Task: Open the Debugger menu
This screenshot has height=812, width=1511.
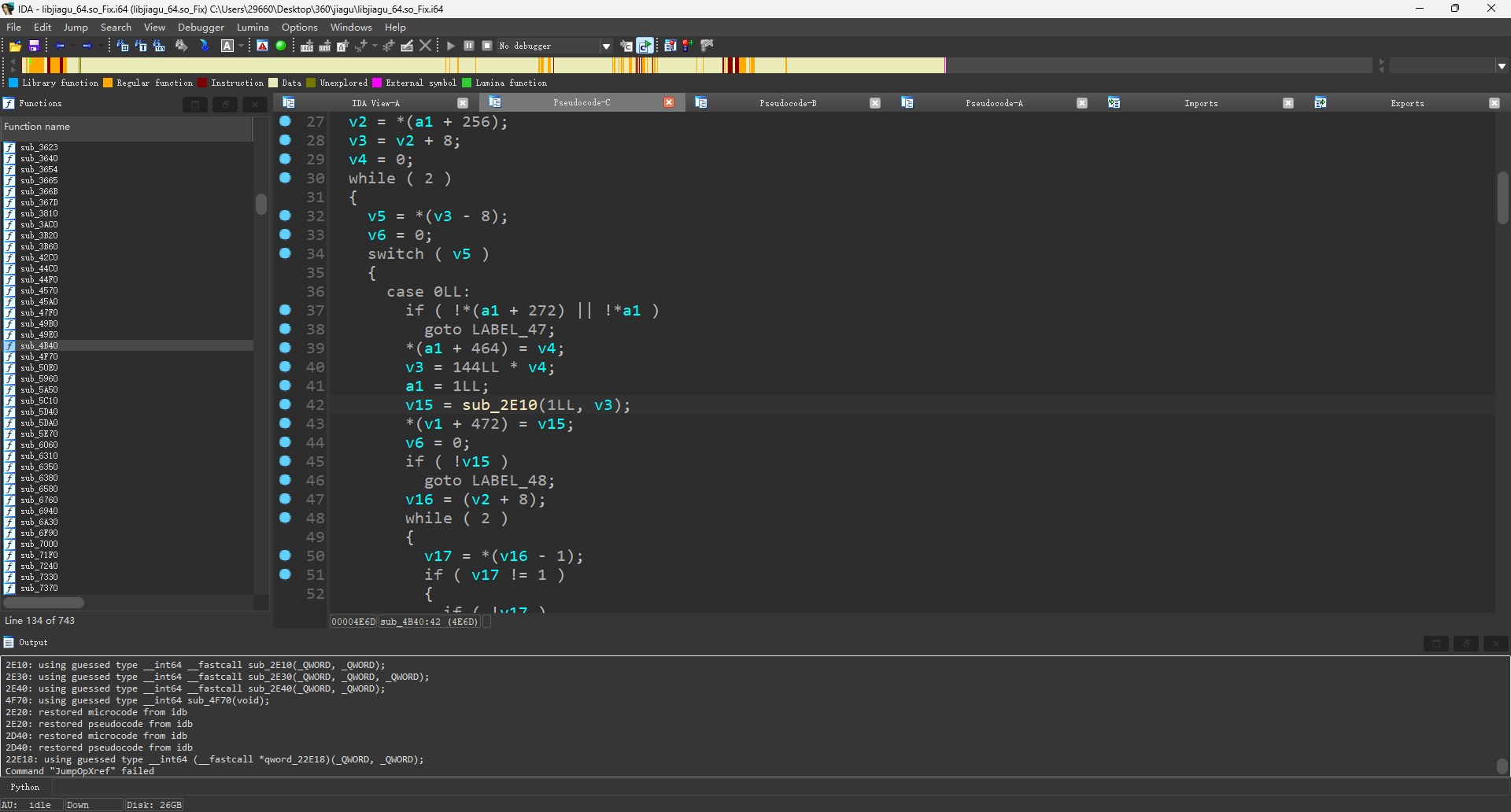Action: point(201,28)
